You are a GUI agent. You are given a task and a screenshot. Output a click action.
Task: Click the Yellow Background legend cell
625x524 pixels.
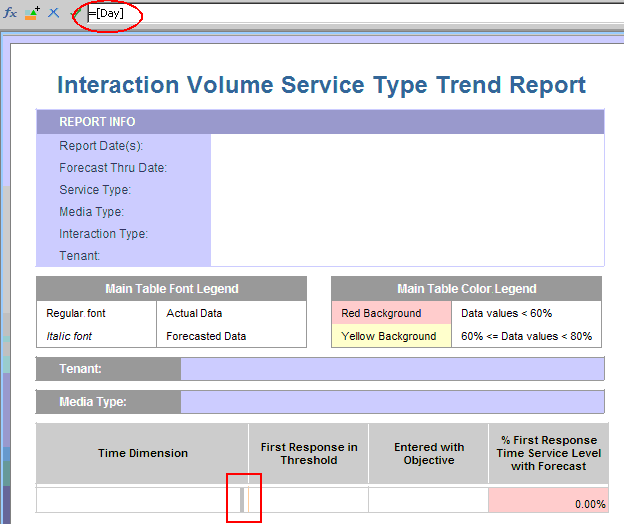[x=391, y=336]
